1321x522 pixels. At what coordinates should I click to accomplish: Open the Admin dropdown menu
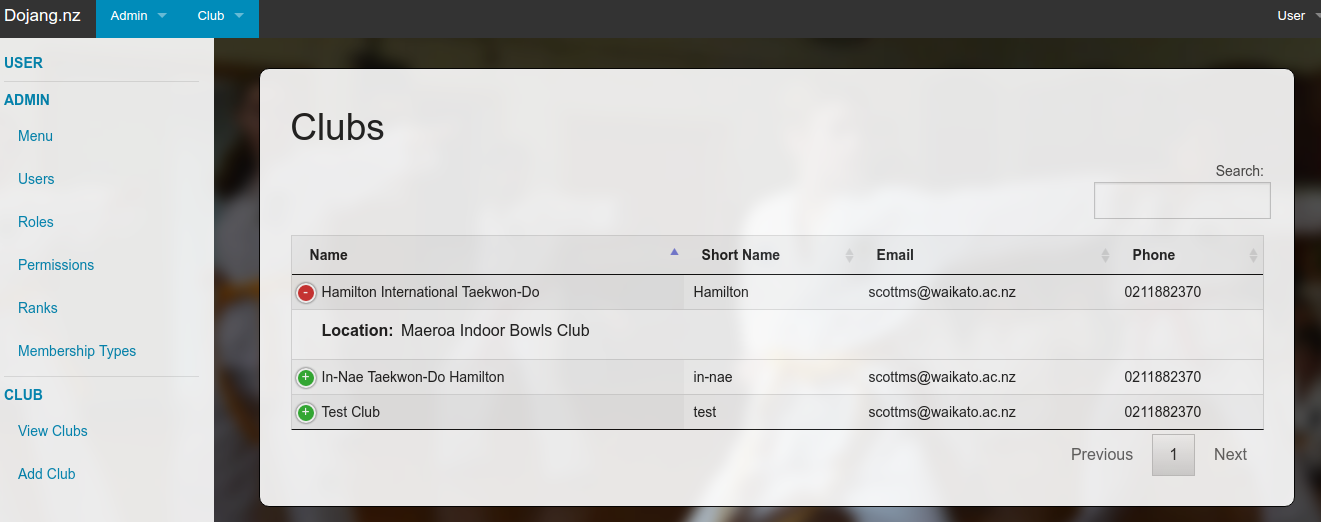138,16
